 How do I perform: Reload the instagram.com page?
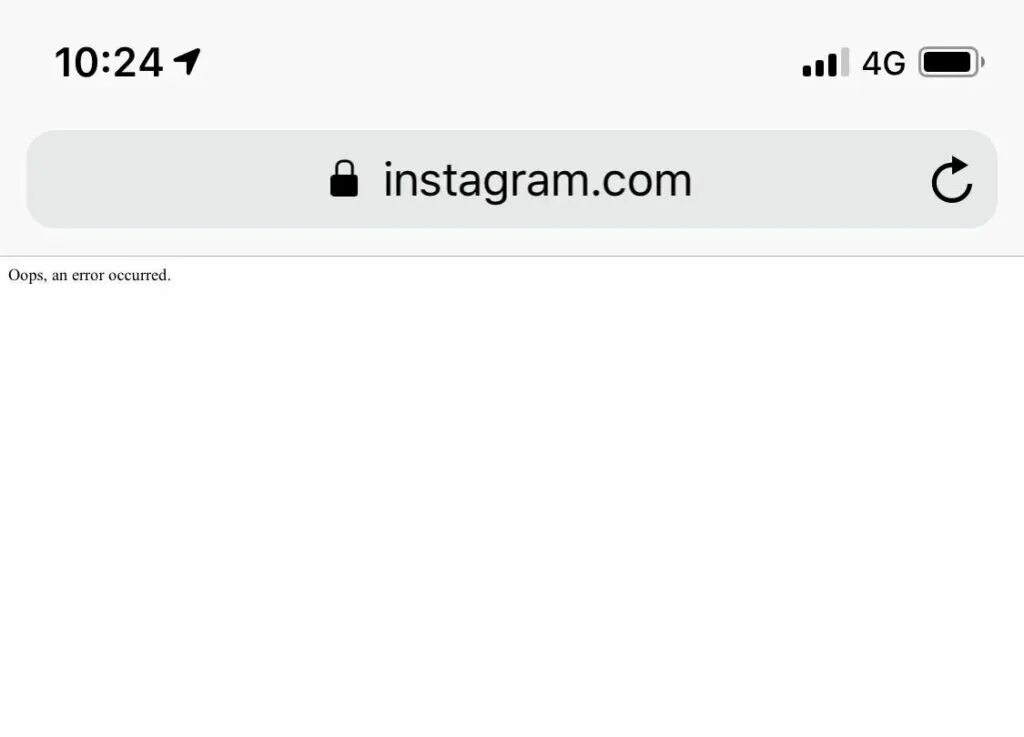click(x=952, y=180)
